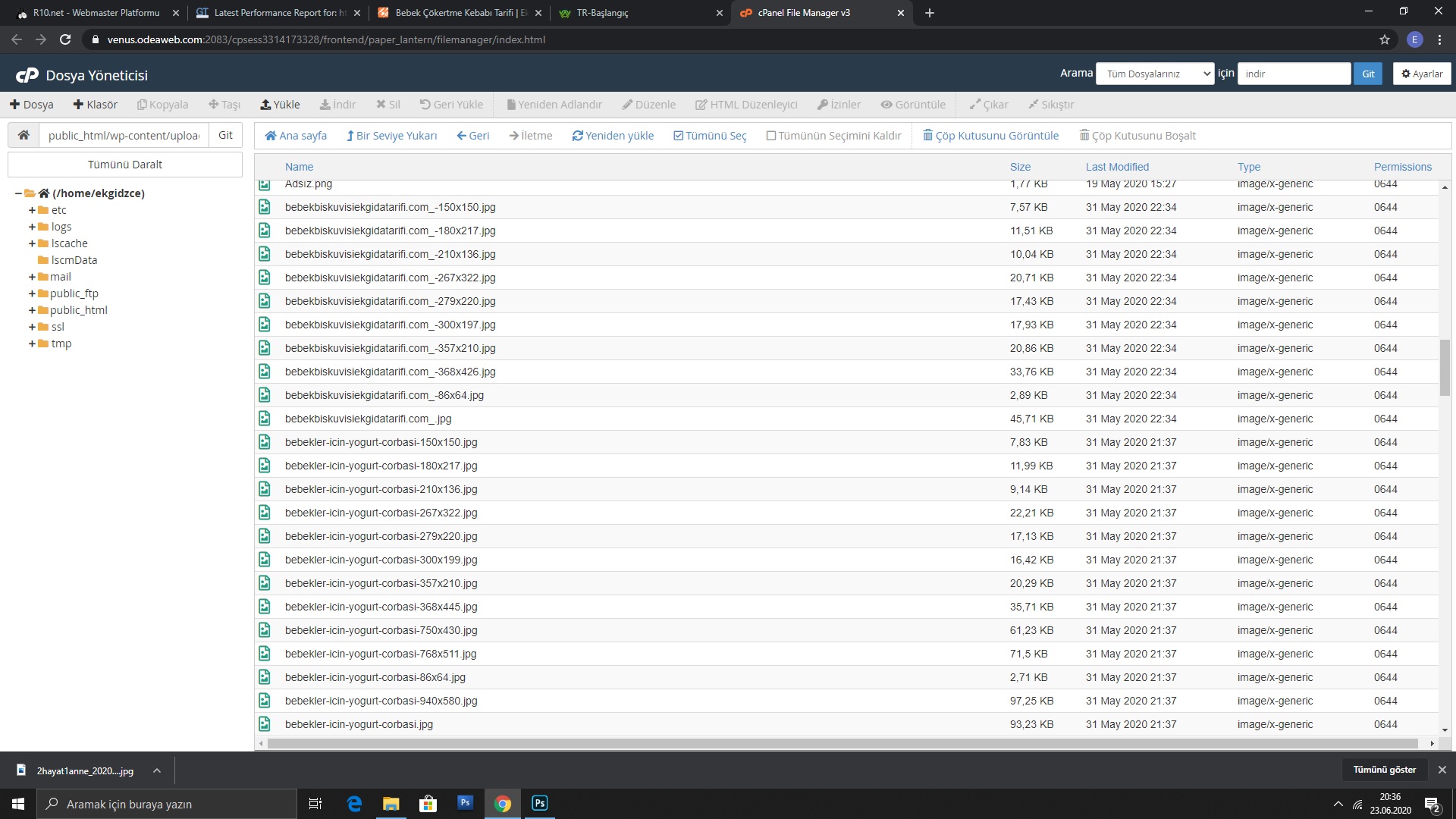Viewport: 1456px width, 819px height.
Task: Reload listing with Yeniden yükle
Action: (x=613, y=136)
